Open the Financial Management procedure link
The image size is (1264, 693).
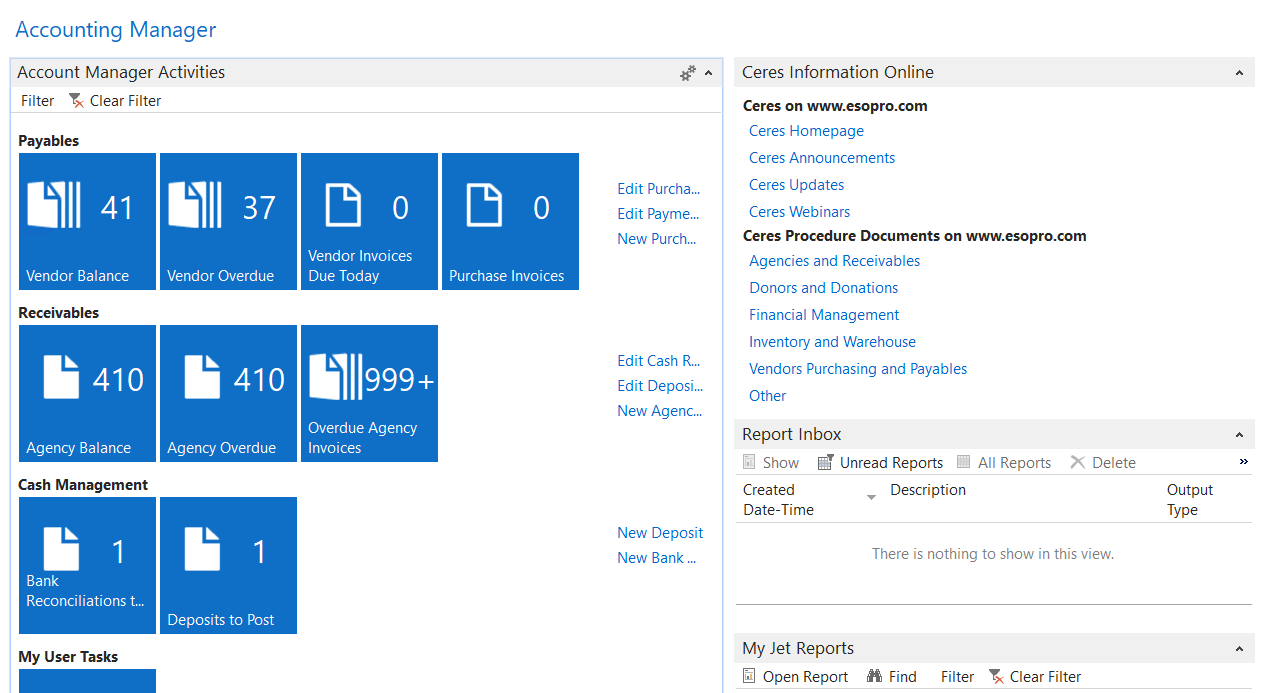click(x=824, y=315)
